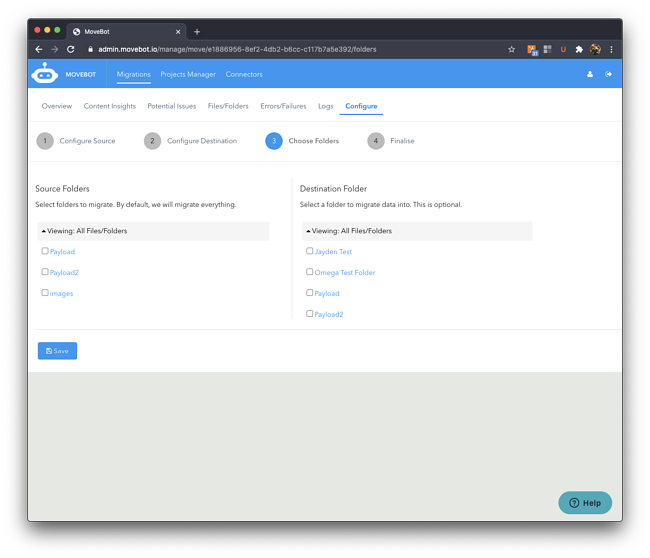650x558 pixels.
Task: Click the browser address bar URL
Action: [237, 49]
